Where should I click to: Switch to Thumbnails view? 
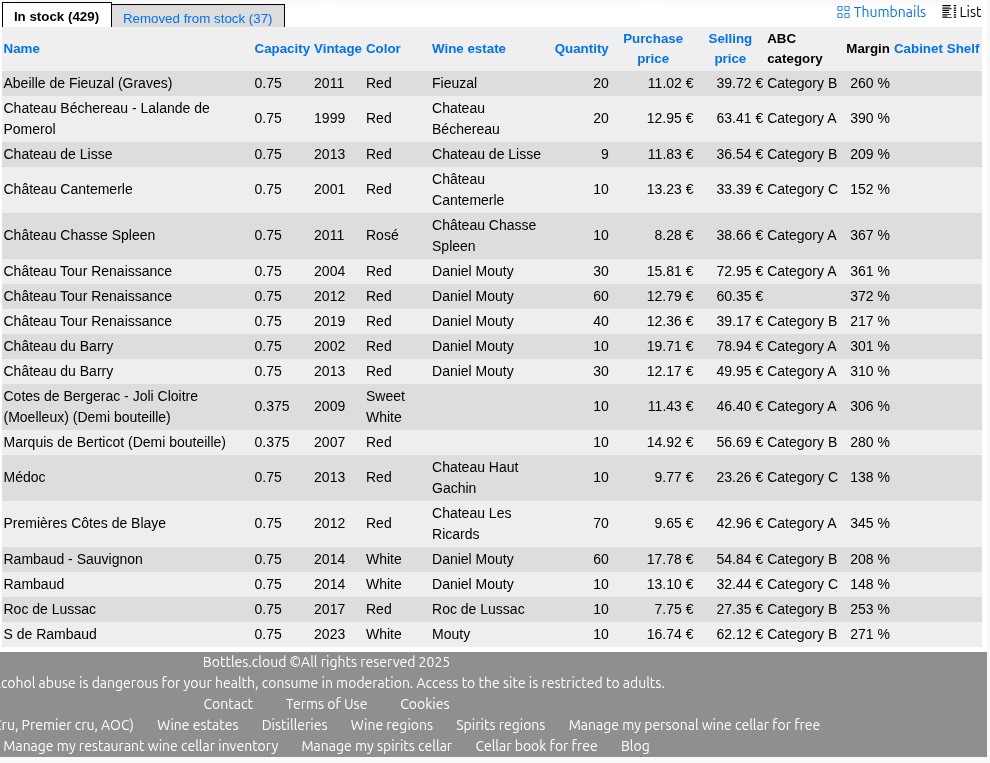click(881, 12)
